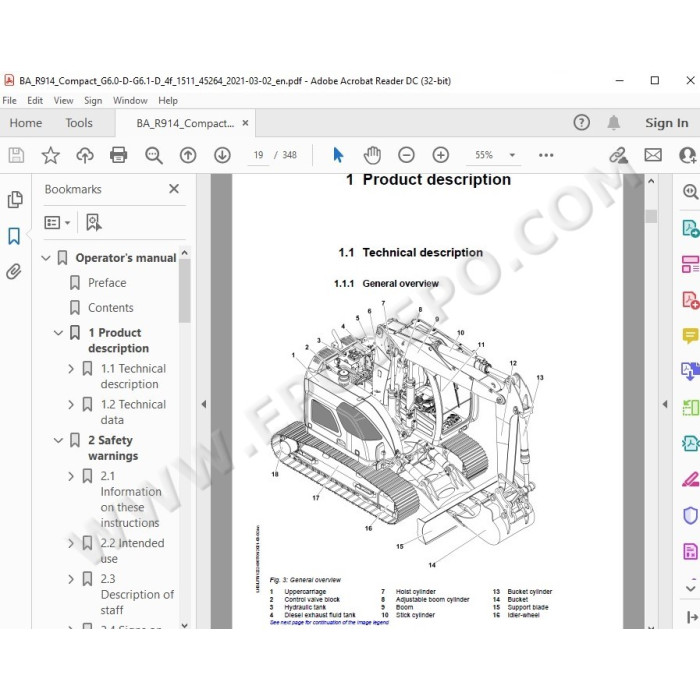
Task: Collapse the 1 Product description bookmark
Action: (58, 333)
